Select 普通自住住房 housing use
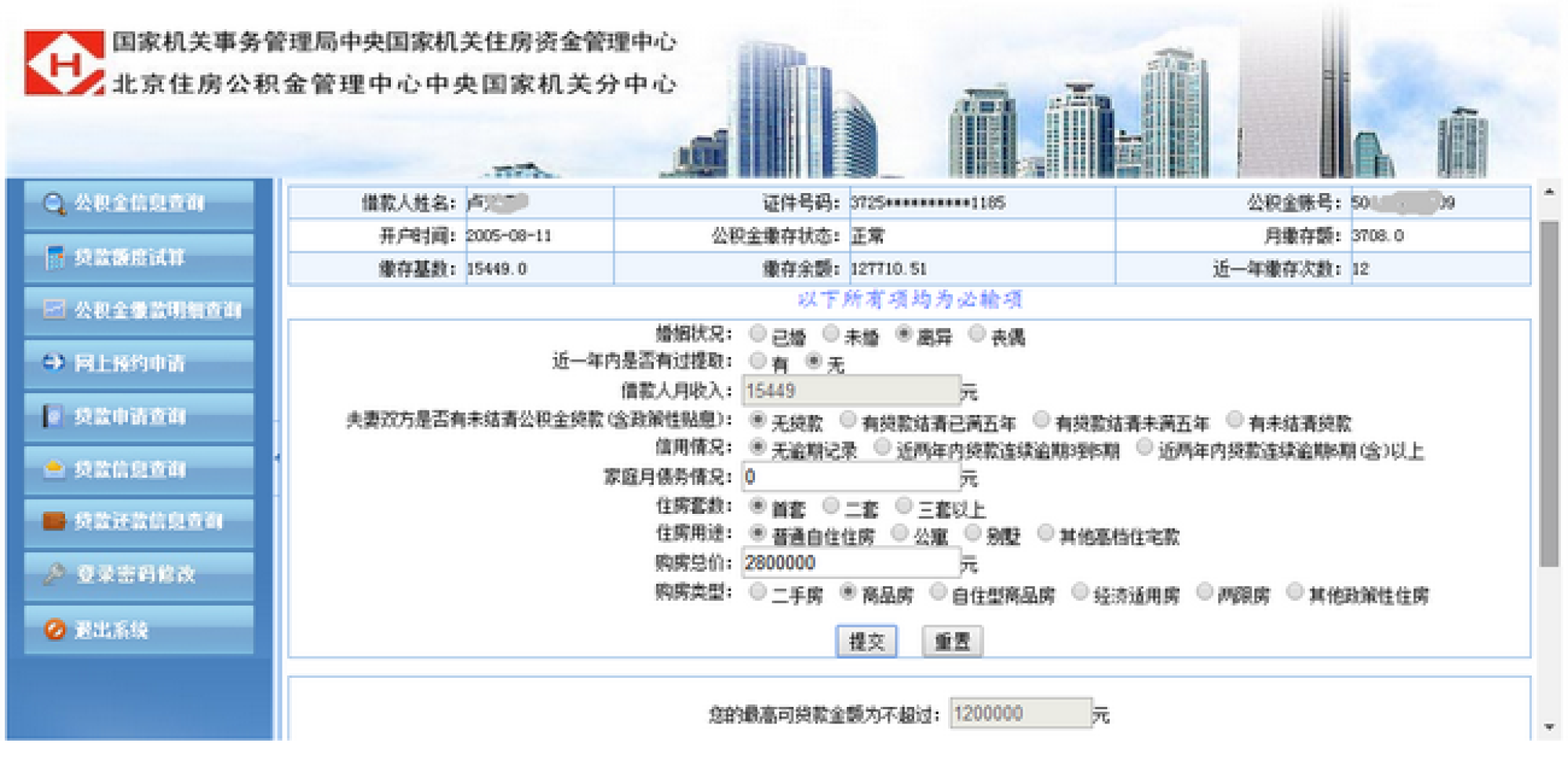The width and height of the screenshot is (1568, 772). click(x=757, y=533)
